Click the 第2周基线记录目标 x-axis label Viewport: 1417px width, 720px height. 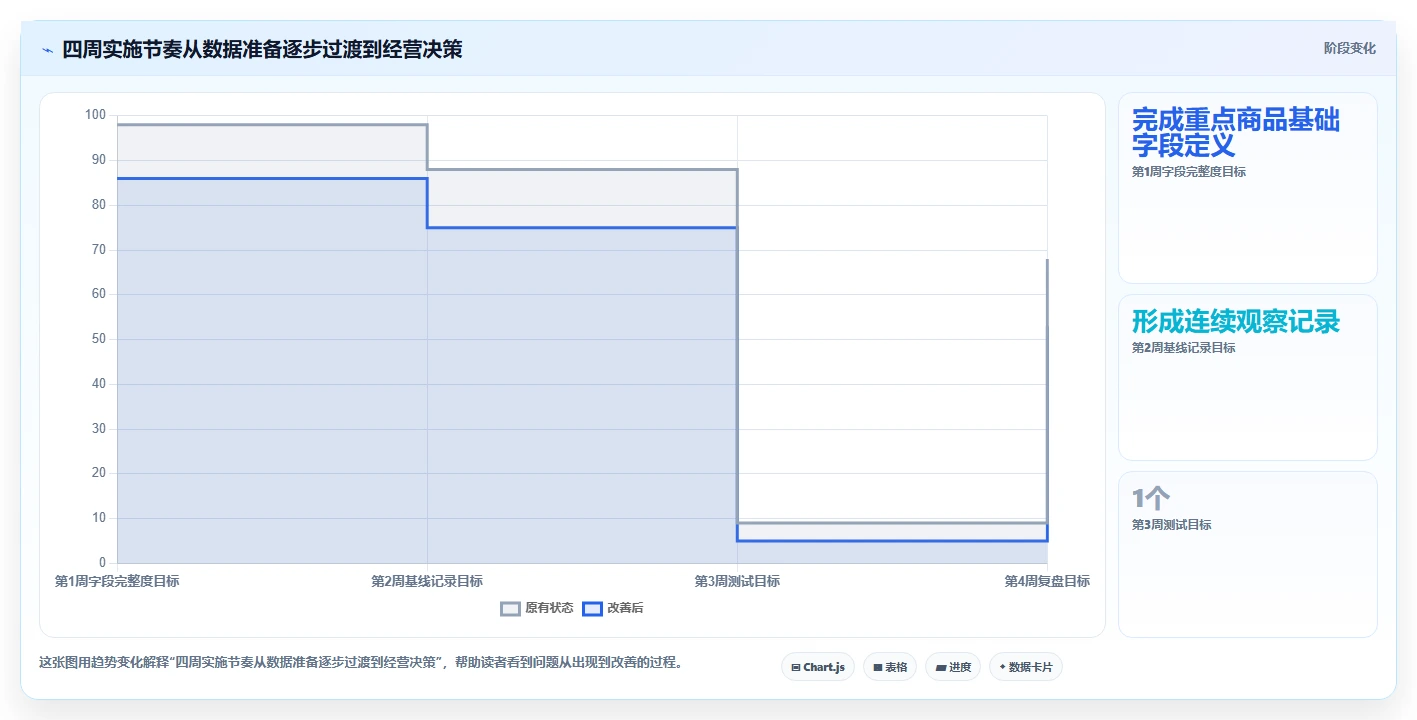point(427,581)
